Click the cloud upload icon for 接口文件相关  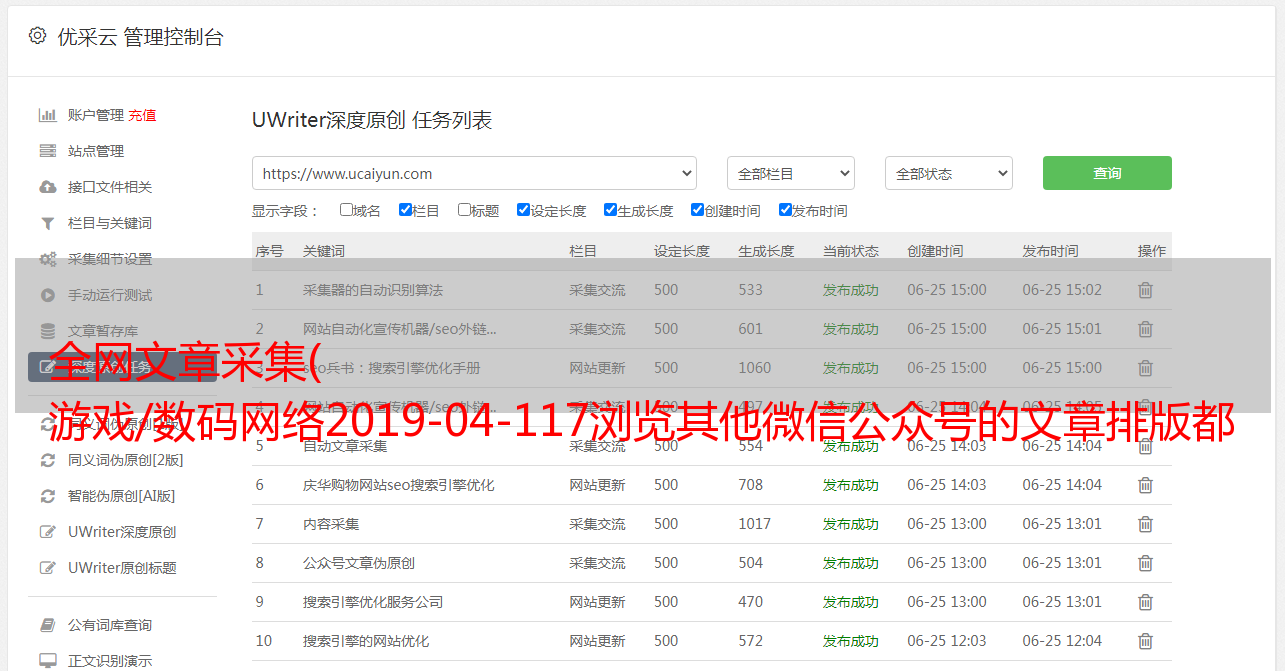[x=47, y=187]
